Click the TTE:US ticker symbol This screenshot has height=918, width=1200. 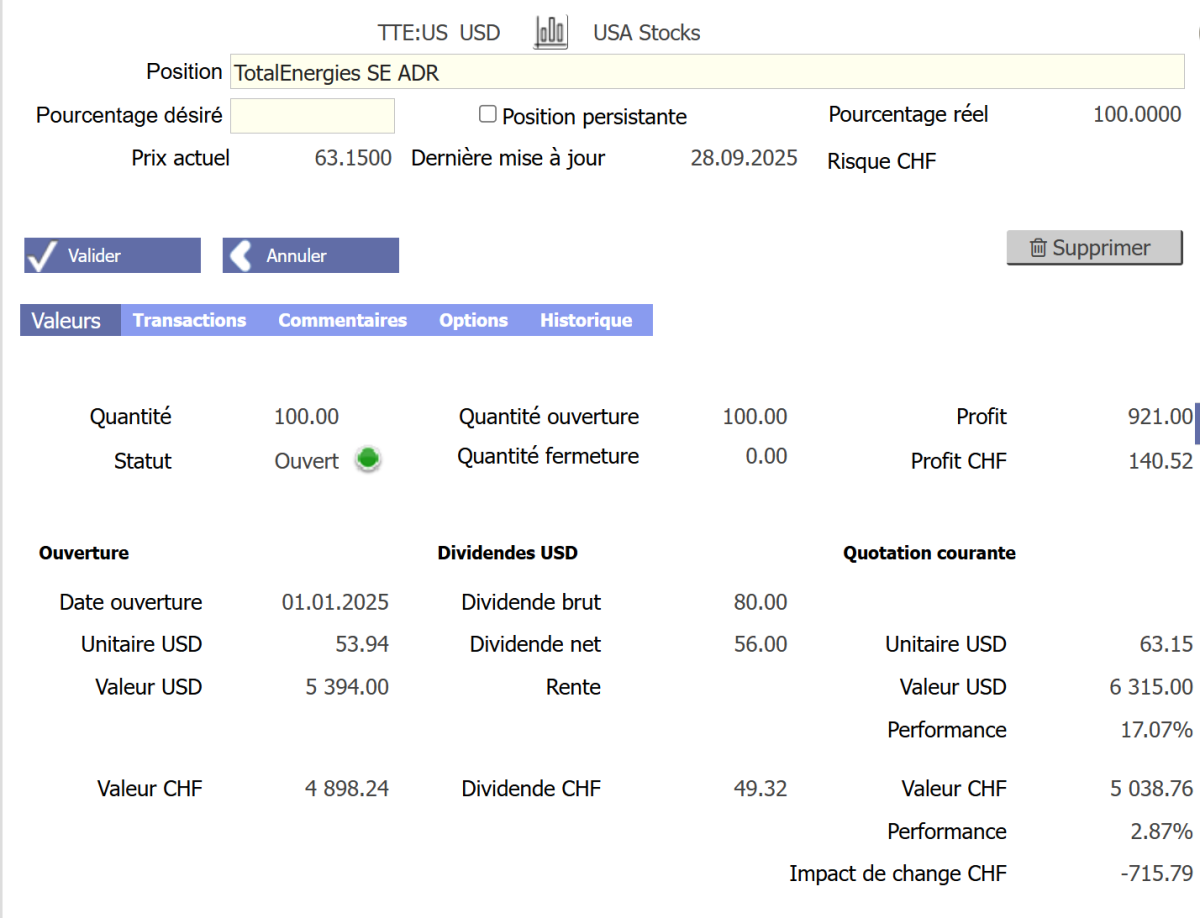[412, 32]
